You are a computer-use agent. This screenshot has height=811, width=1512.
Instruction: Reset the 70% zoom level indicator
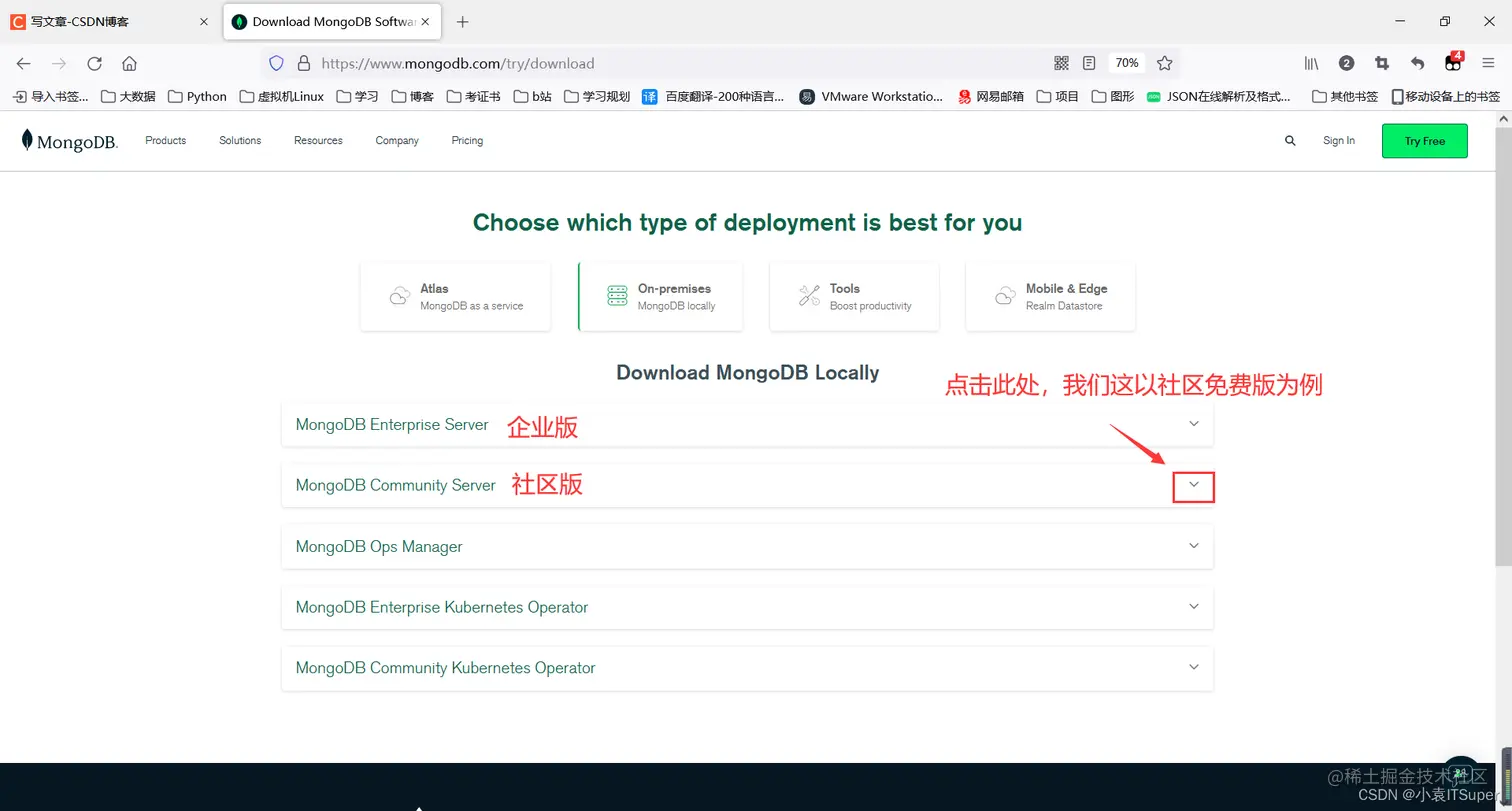tap(1127, 63)
